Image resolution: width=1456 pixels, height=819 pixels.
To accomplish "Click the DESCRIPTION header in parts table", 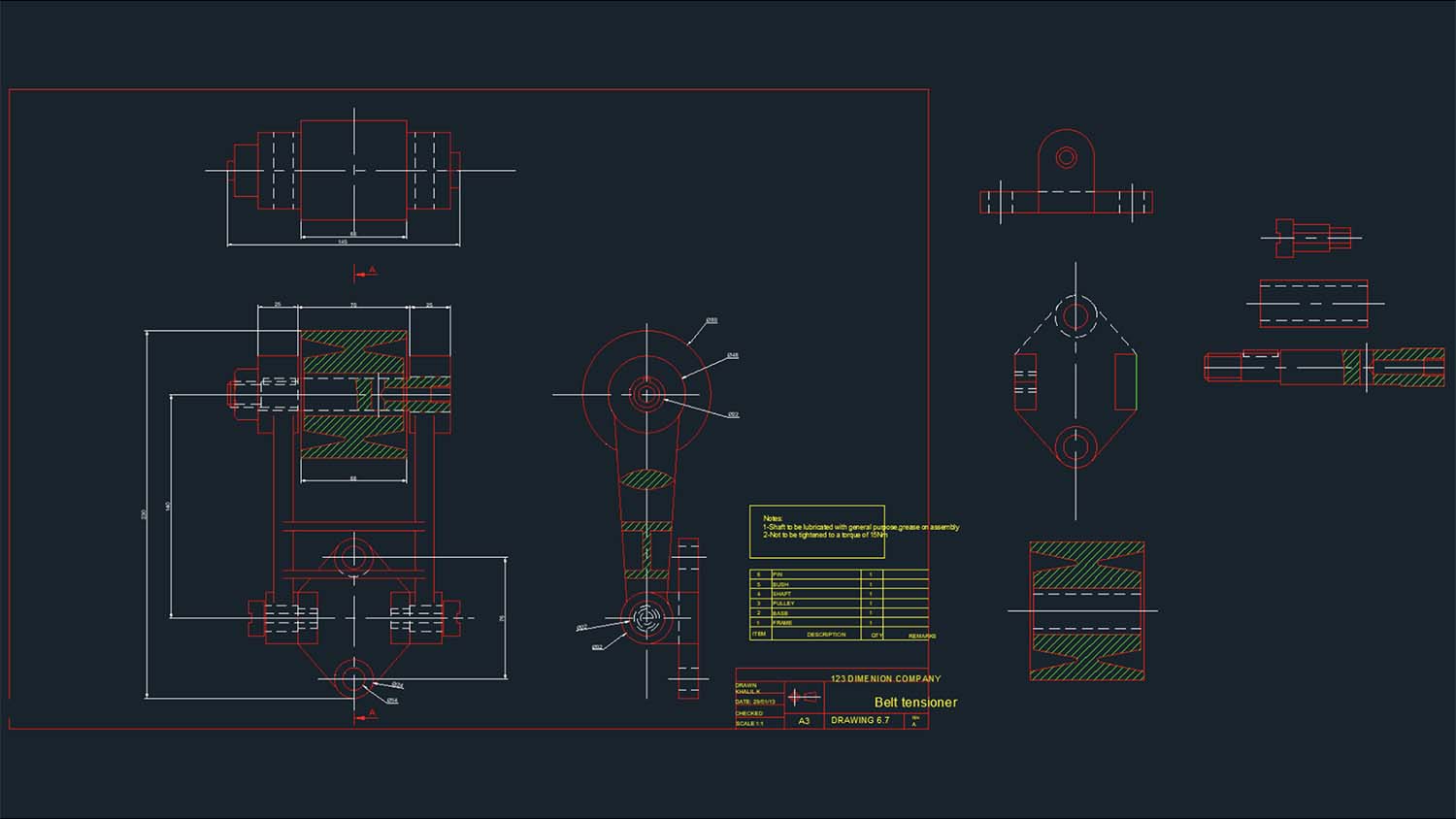I will [825, 635].
